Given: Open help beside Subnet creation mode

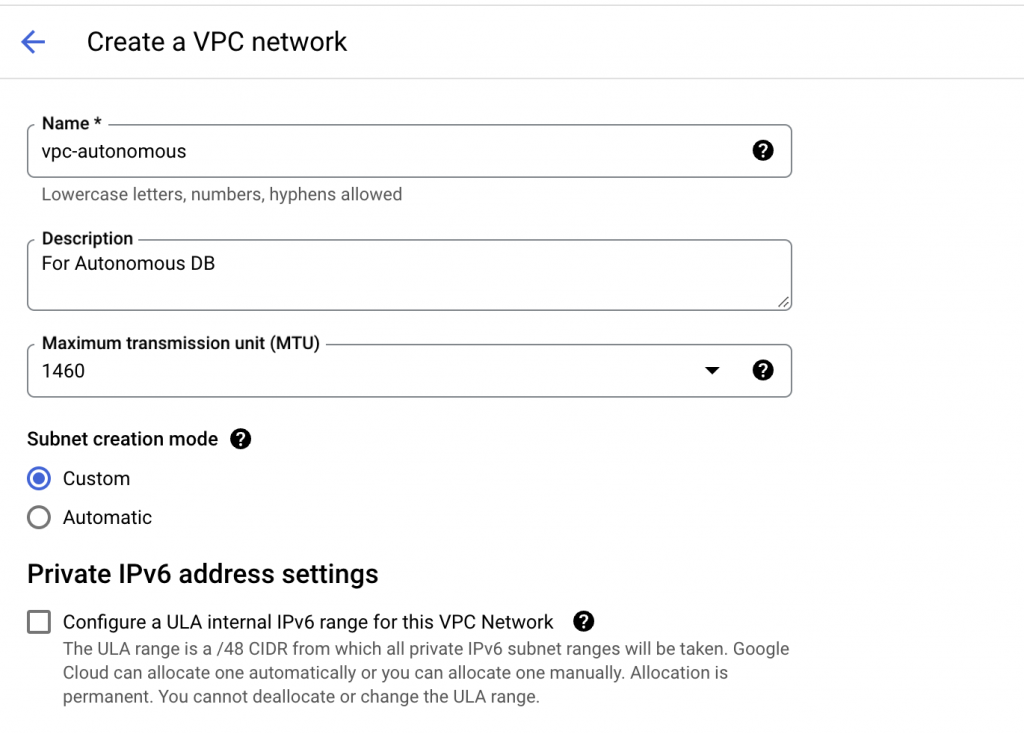Looking at the screenshot, I should tap(240, 439).
